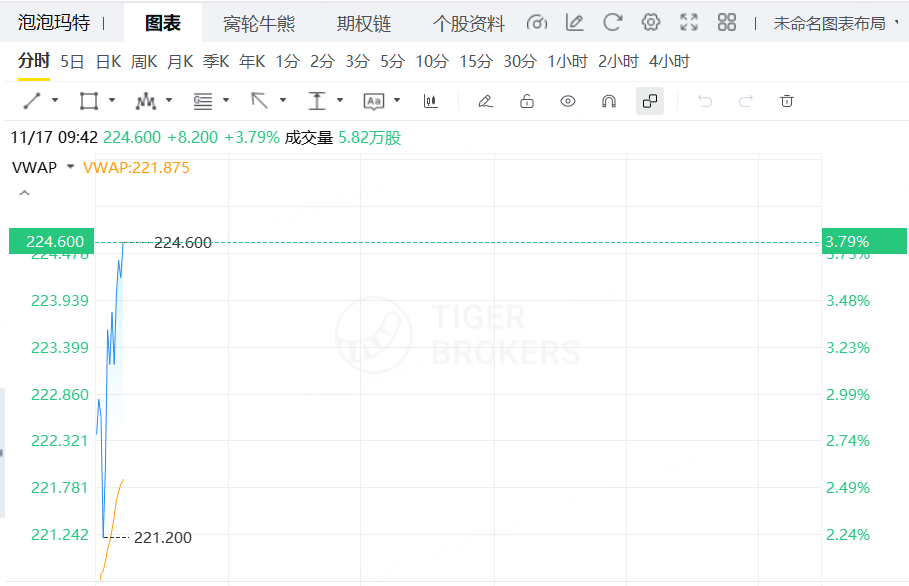
Task: Open the chart grid layout icon
Action: pos(726,23)
